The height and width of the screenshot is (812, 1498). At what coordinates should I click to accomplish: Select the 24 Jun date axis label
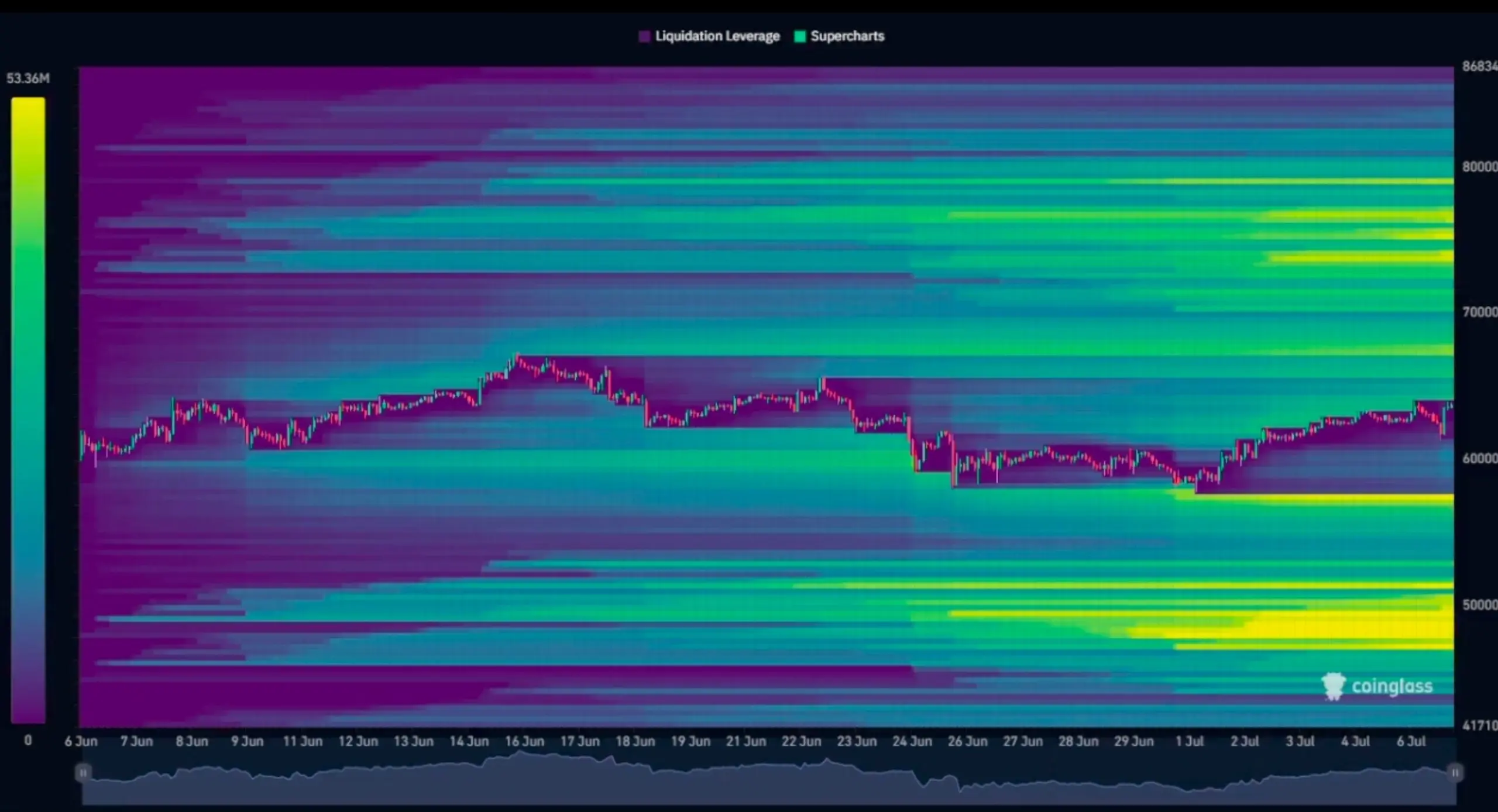click(912, 741)
